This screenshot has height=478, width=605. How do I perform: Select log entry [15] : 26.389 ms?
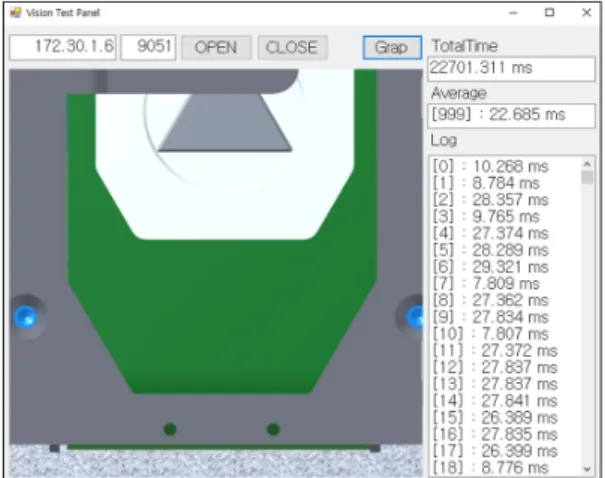pos(495,417)
